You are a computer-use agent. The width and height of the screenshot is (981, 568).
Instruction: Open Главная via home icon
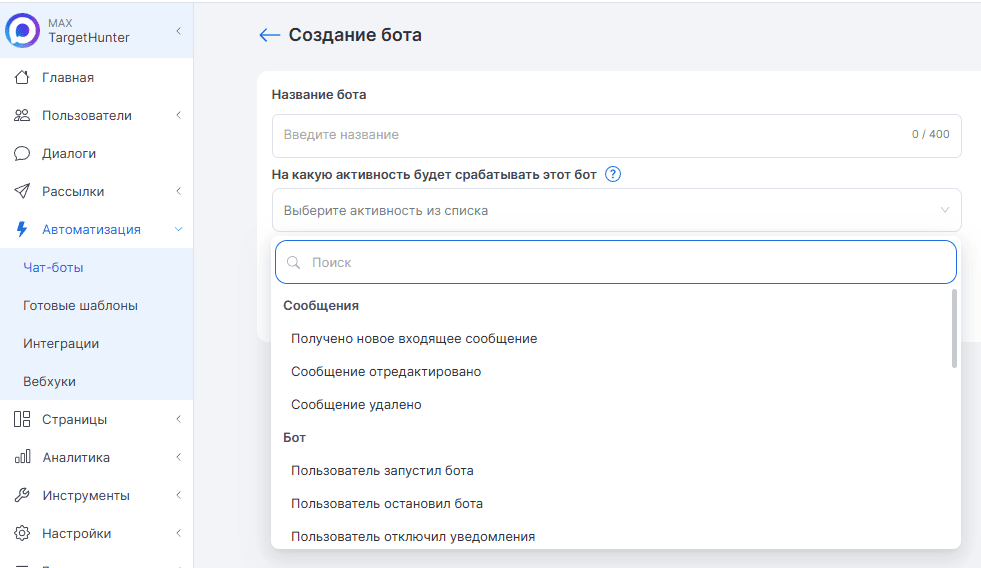22,77
